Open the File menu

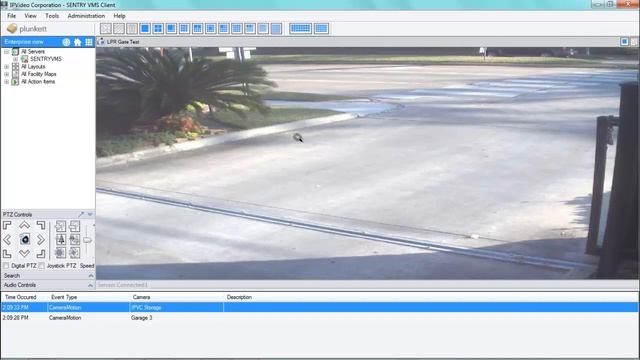[11, 16]
